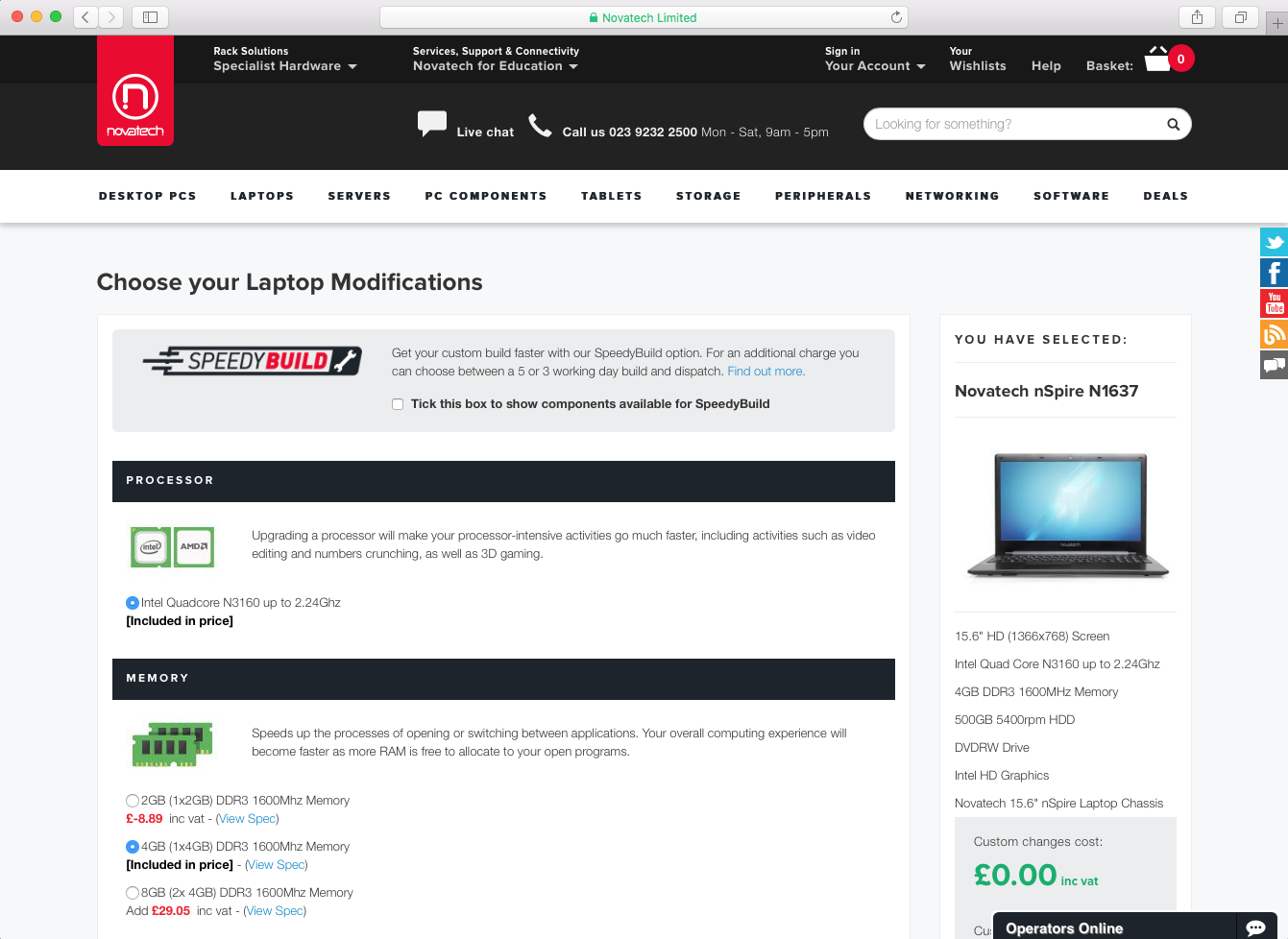Click the Intel processor logo
The height and width of the screenshot is (939, 1288).
pyautogui.click(x=151, y=547)
